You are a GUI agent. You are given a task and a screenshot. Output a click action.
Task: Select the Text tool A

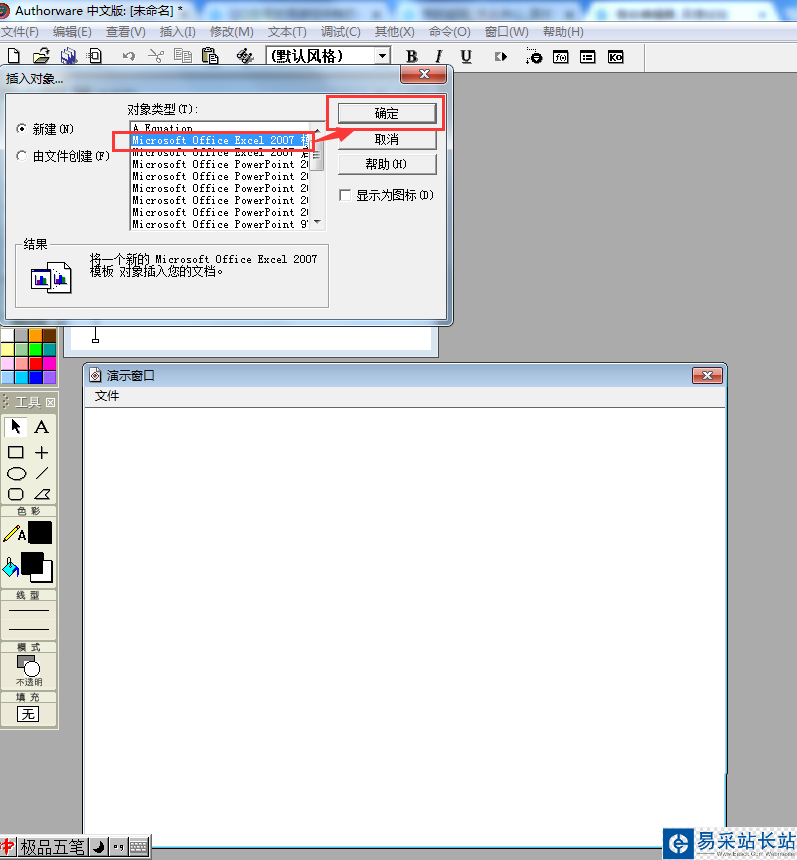click(42, 427)
